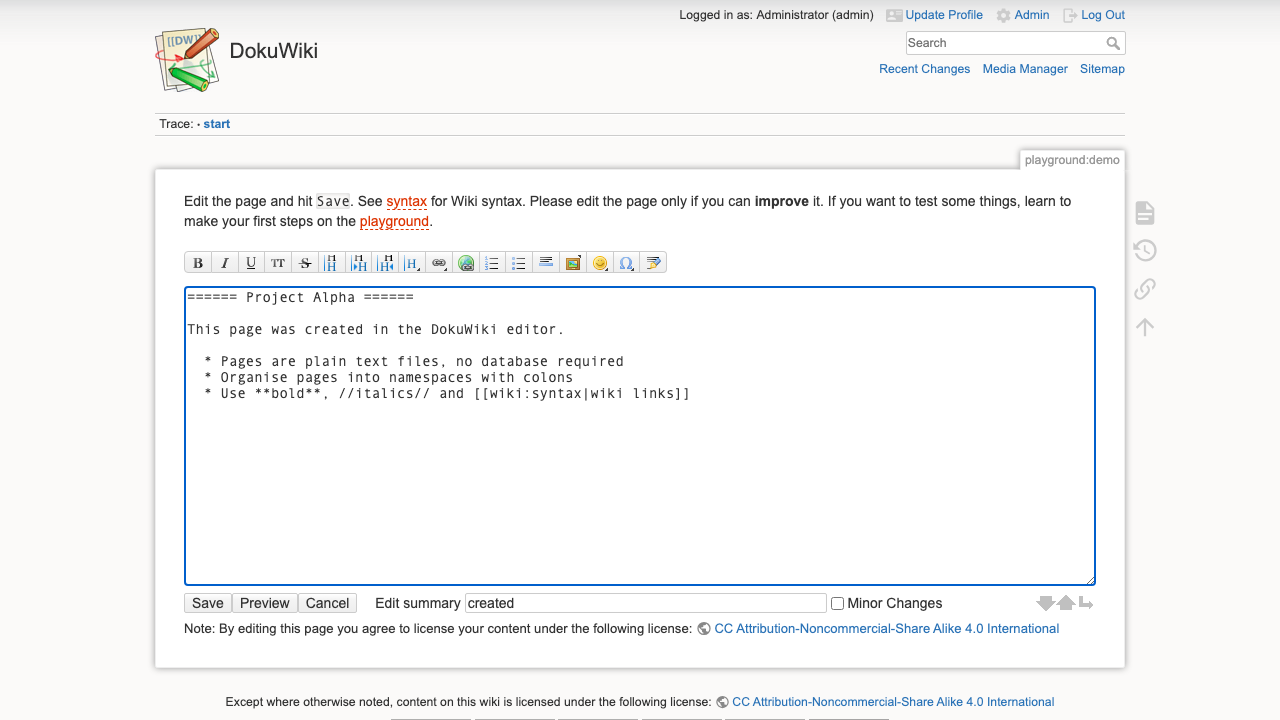Open Recent Changes
Screen dimensions: 1280x720
click(x=925, y=69)
